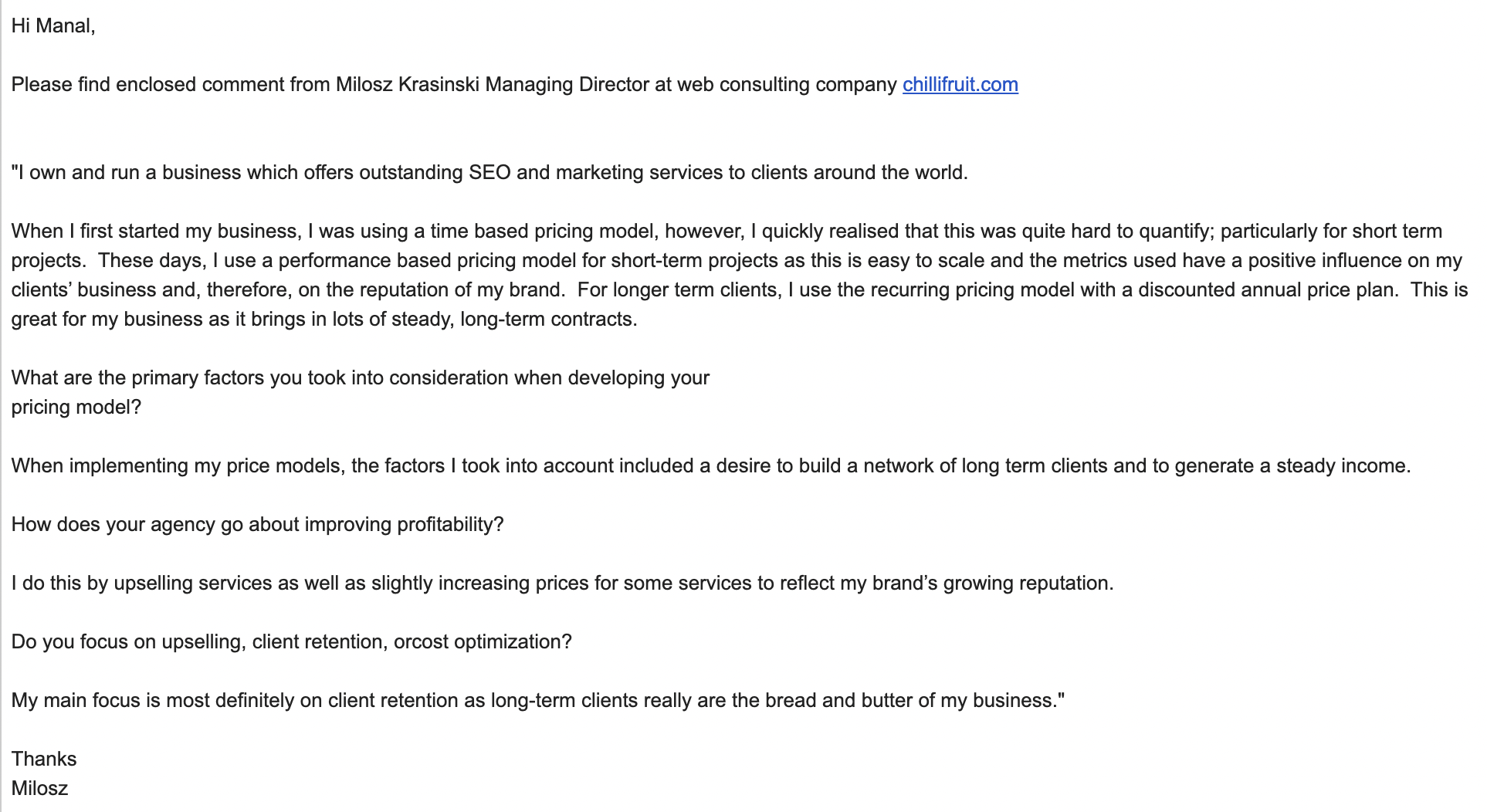The image size is (1487, 812).
Task: Click the 'Hi Manal,' greeting line
Action: [x=53, y=25]
